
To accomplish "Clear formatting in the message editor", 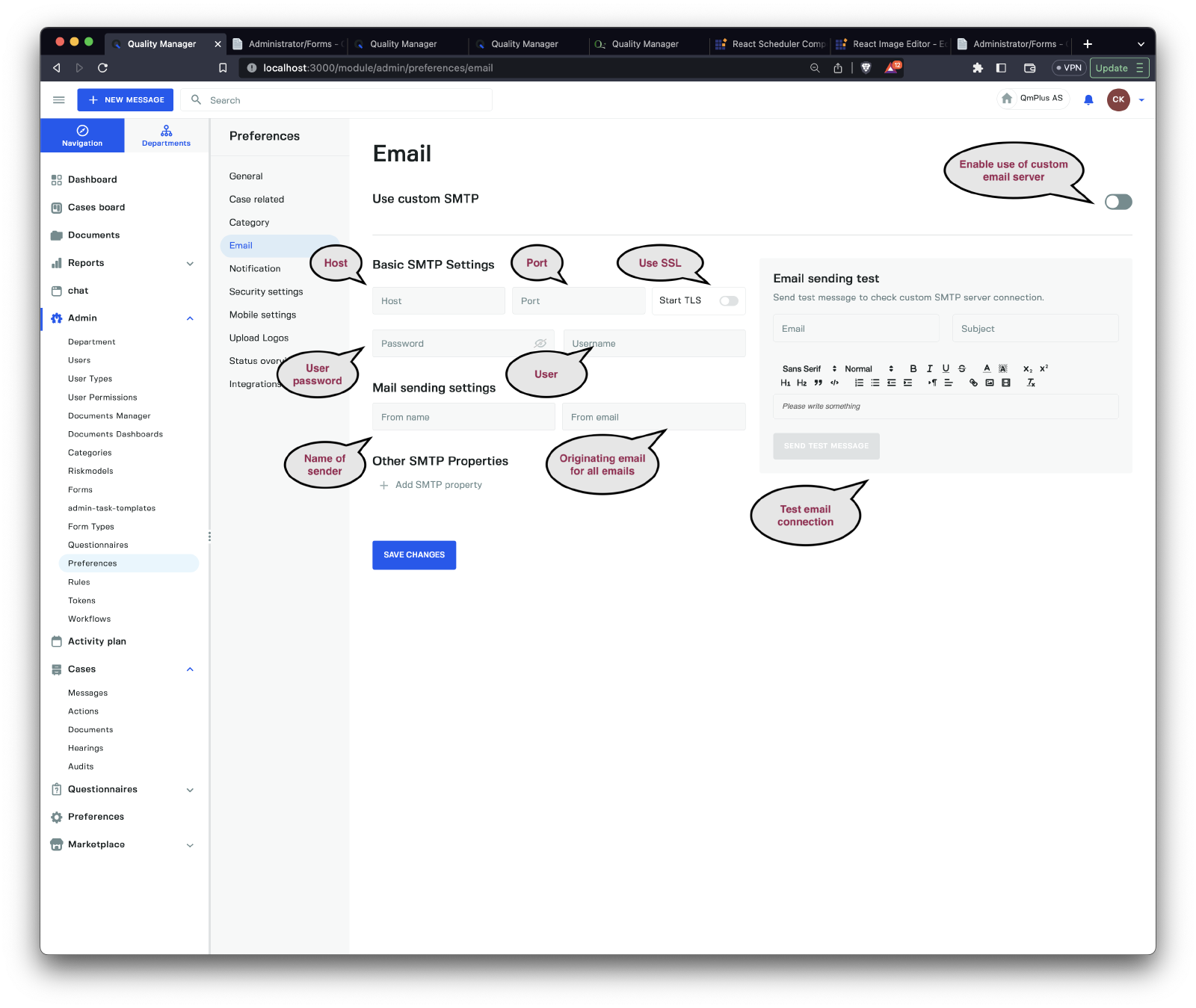I will (1031, 383).
